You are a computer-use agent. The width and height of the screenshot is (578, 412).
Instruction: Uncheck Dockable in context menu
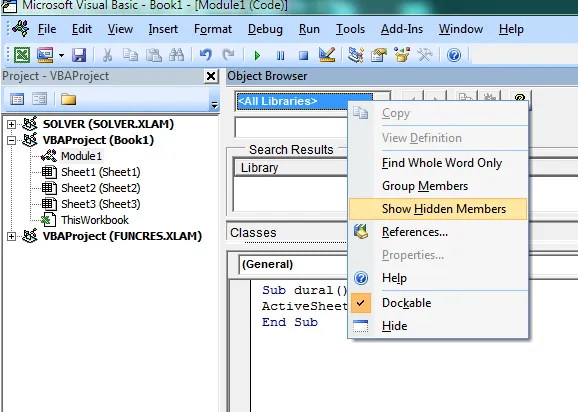coord(438,303)
